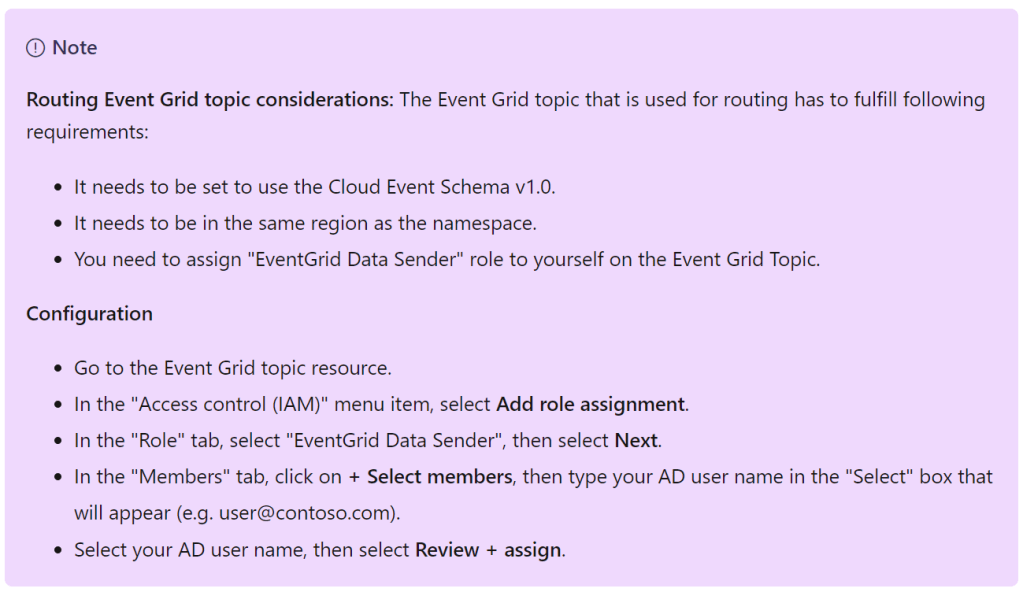
Task: Click the bold "Next" word
Action: 636,441
